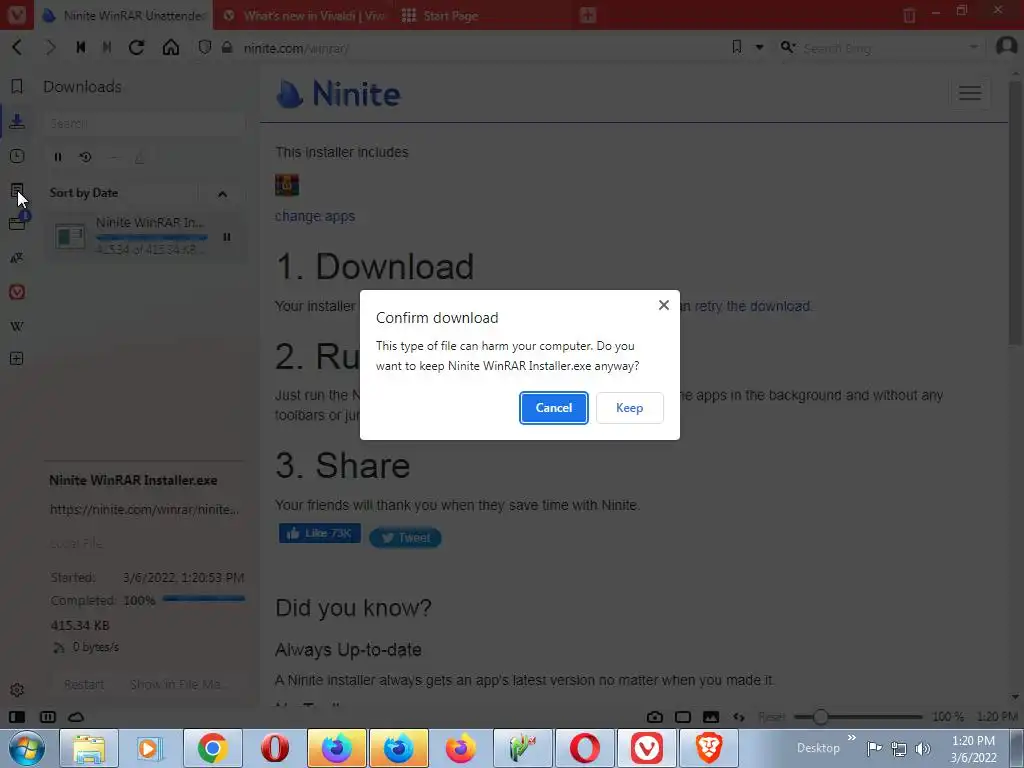Bookmark this page from address bar
This screenshot has height=768, width=1024.
point(737,47)
